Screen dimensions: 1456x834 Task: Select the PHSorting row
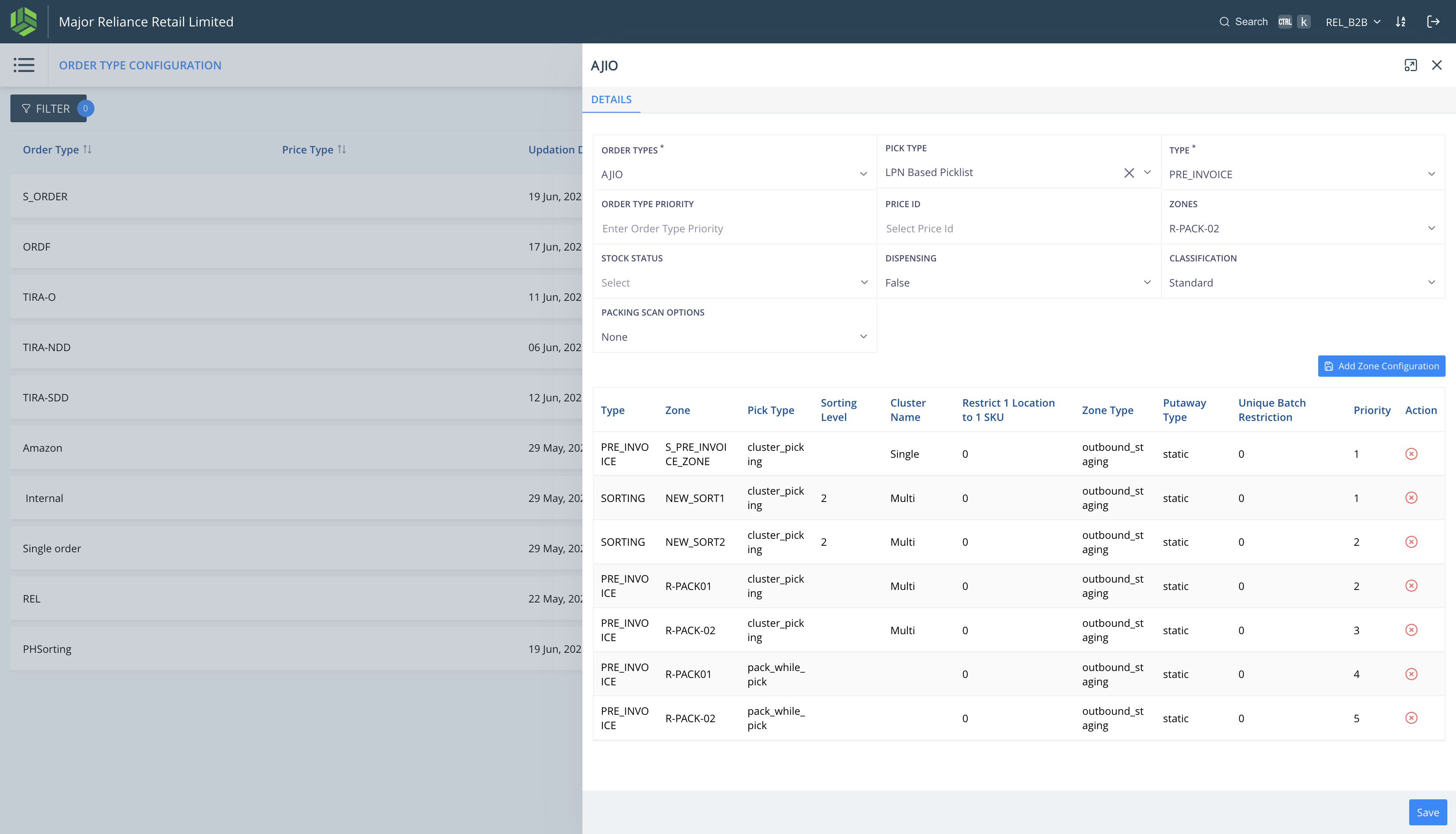click(x=296, y=649)
